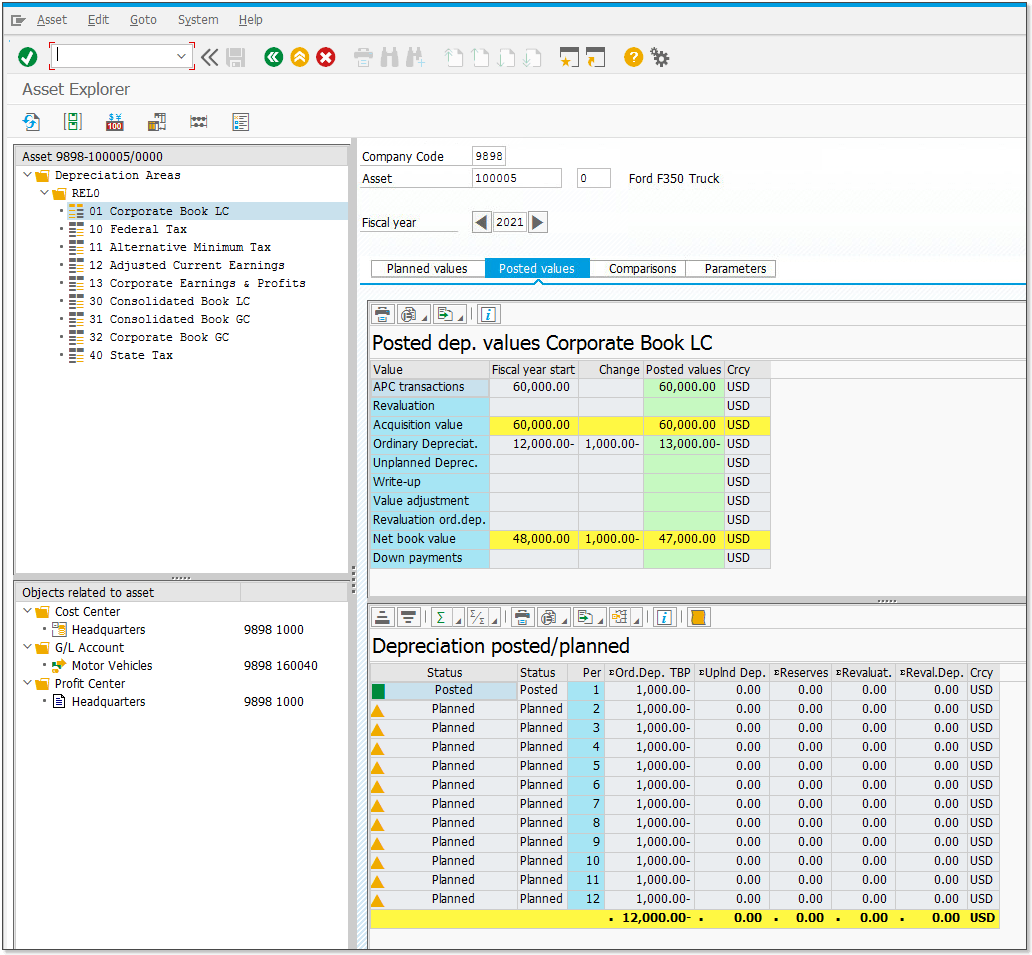Click the info icon in depreciation list toolbar

click(664, 617)
